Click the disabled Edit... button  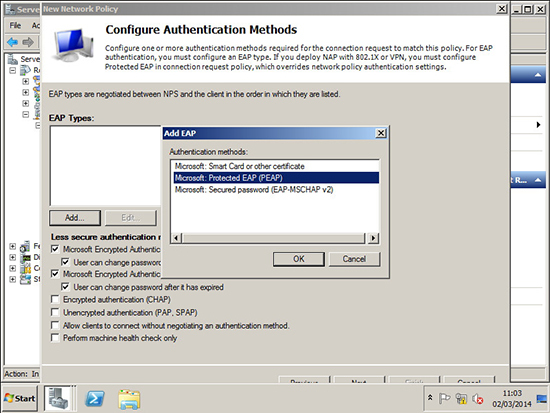pyautogui.click(x=130, y=218)
